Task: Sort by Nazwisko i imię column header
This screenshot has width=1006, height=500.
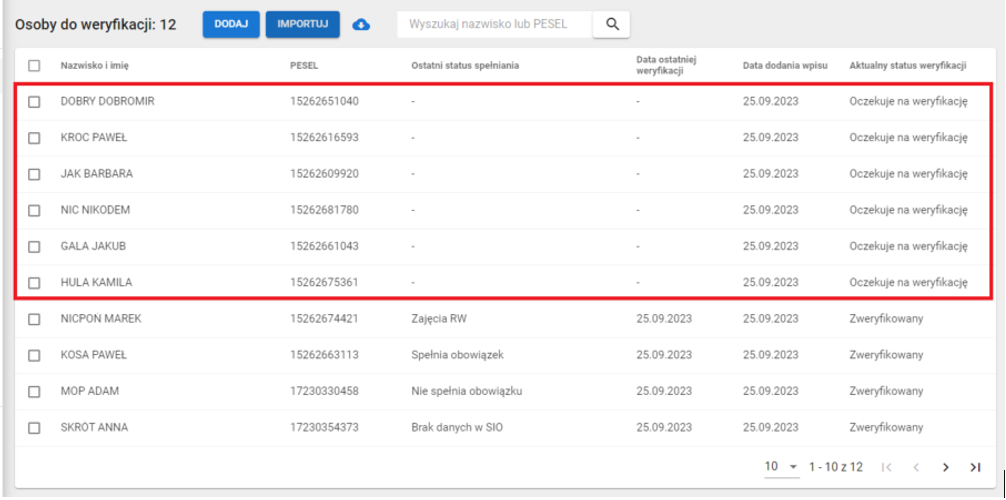Action: coord(95,66)
